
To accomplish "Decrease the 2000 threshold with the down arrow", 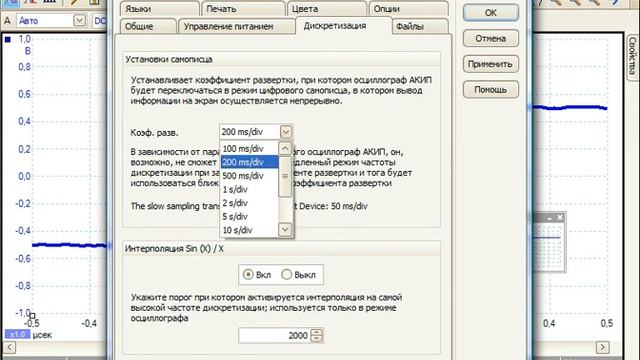I will (317, 339).
